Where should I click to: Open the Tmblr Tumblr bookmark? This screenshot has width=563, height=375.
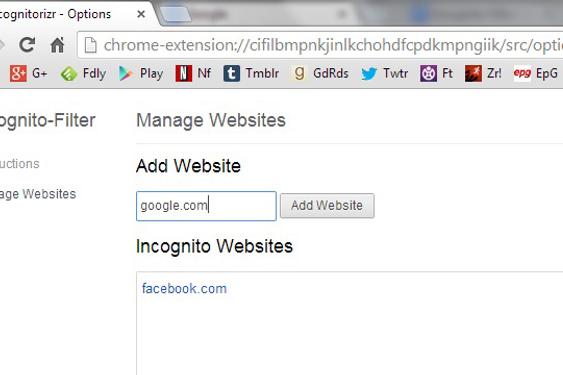click(251, 74)
